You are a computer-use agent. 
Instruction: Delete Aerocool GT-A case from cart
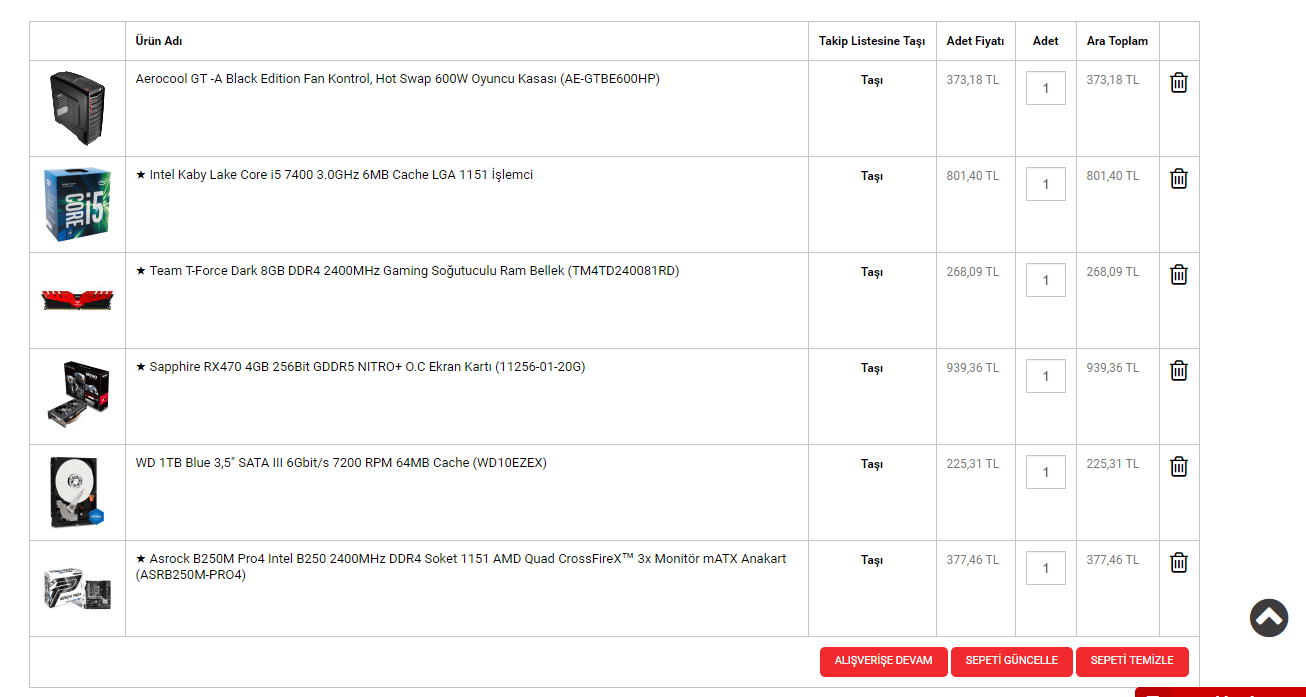pos(1179,83)
